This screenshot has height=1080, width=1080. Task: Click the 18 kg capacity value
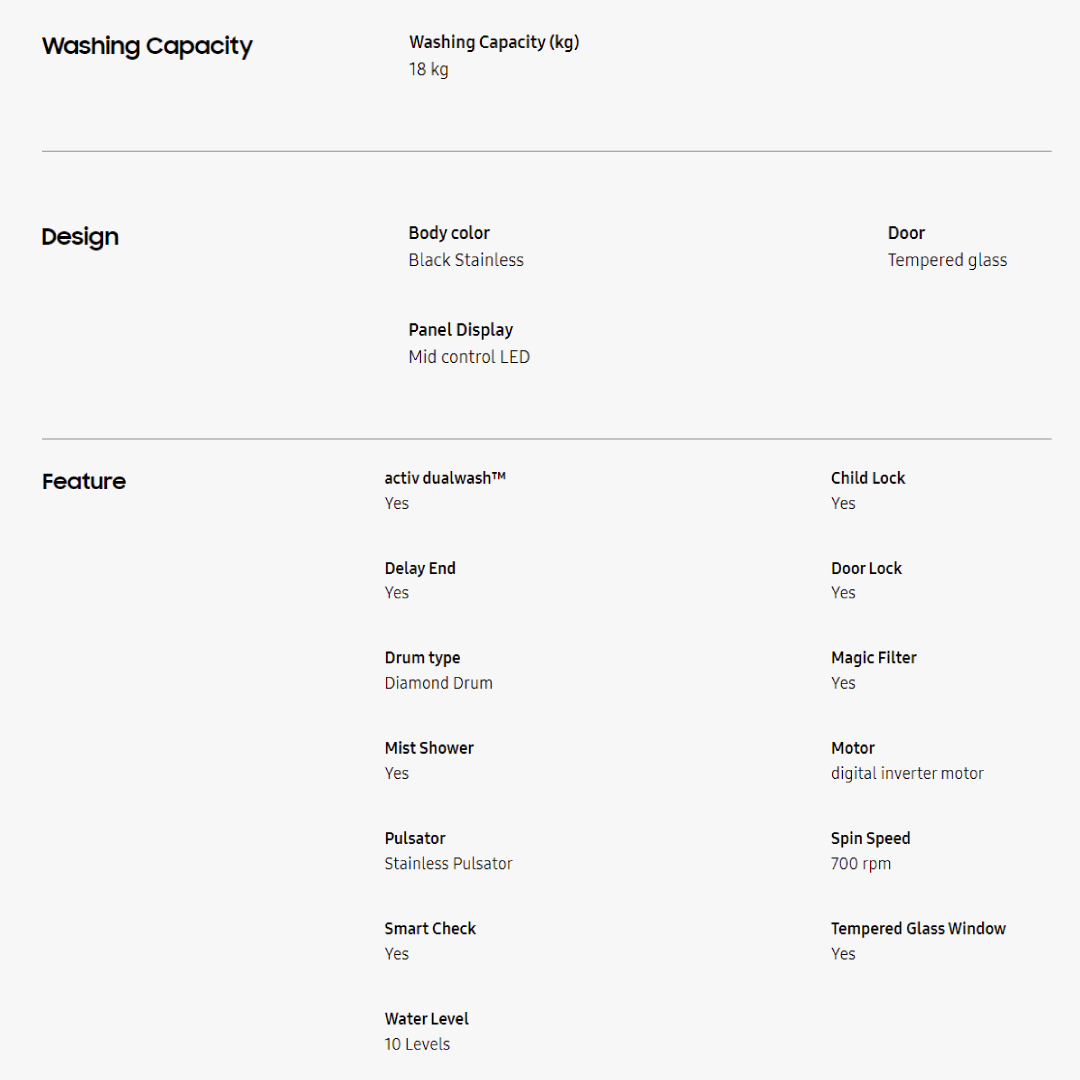[x=428, y=69]
